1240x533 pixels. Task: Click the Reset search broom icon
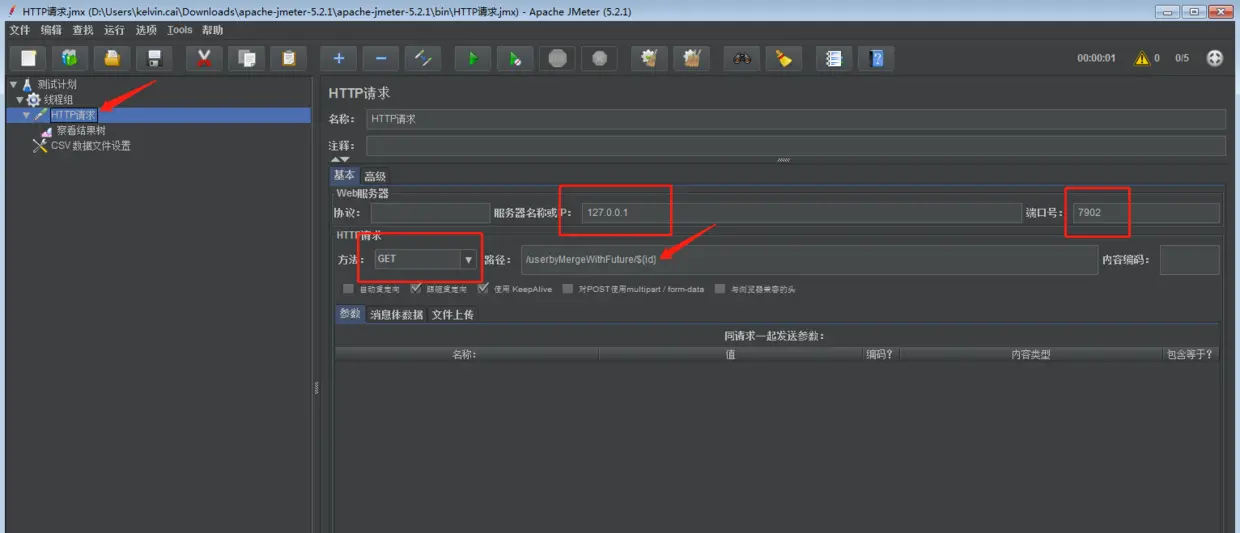784,58
